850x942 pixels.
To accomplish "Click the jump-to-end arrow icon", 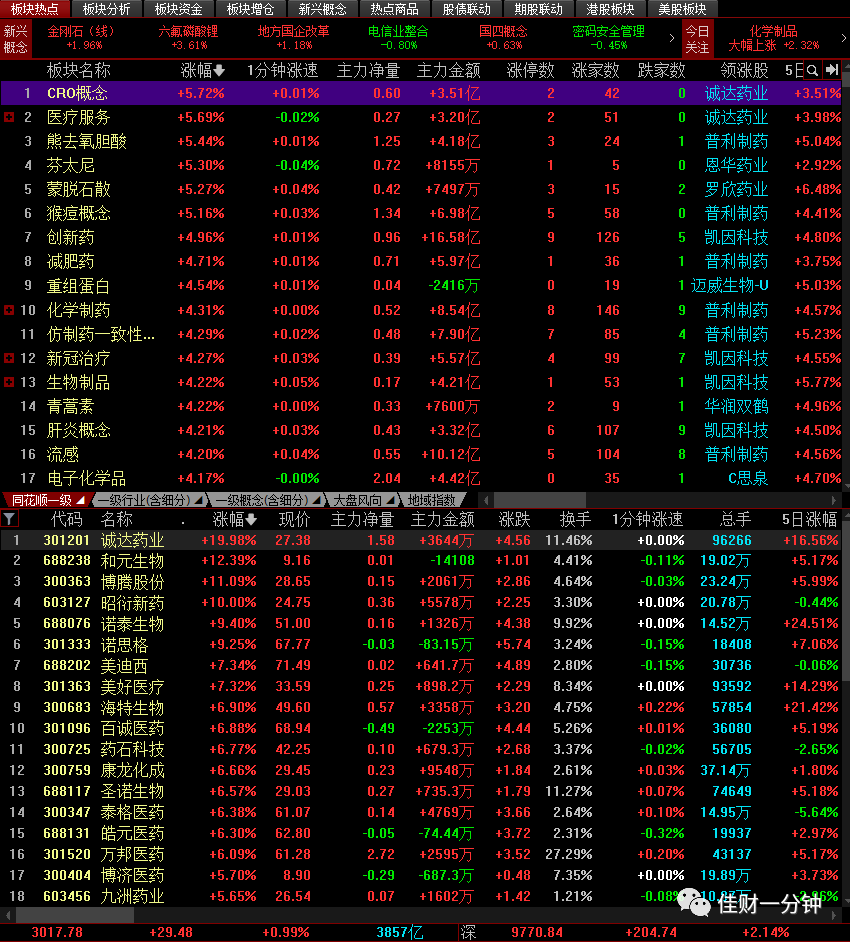I will click(x=832, y=71).
